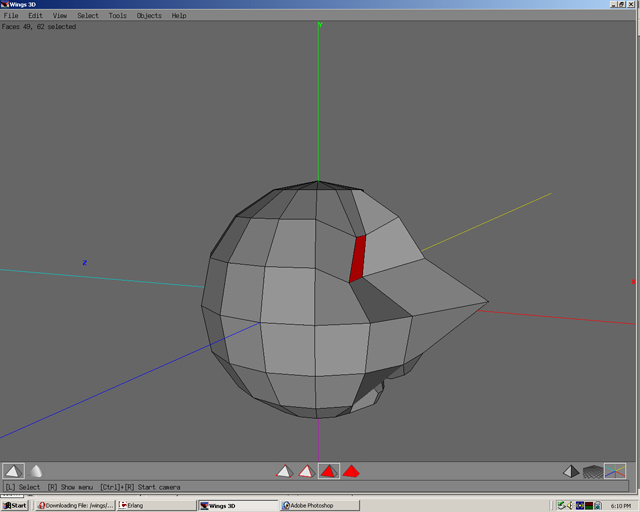Screen dimensions: 640x512
Task: Expand the View menu
Action: (60, 16)
